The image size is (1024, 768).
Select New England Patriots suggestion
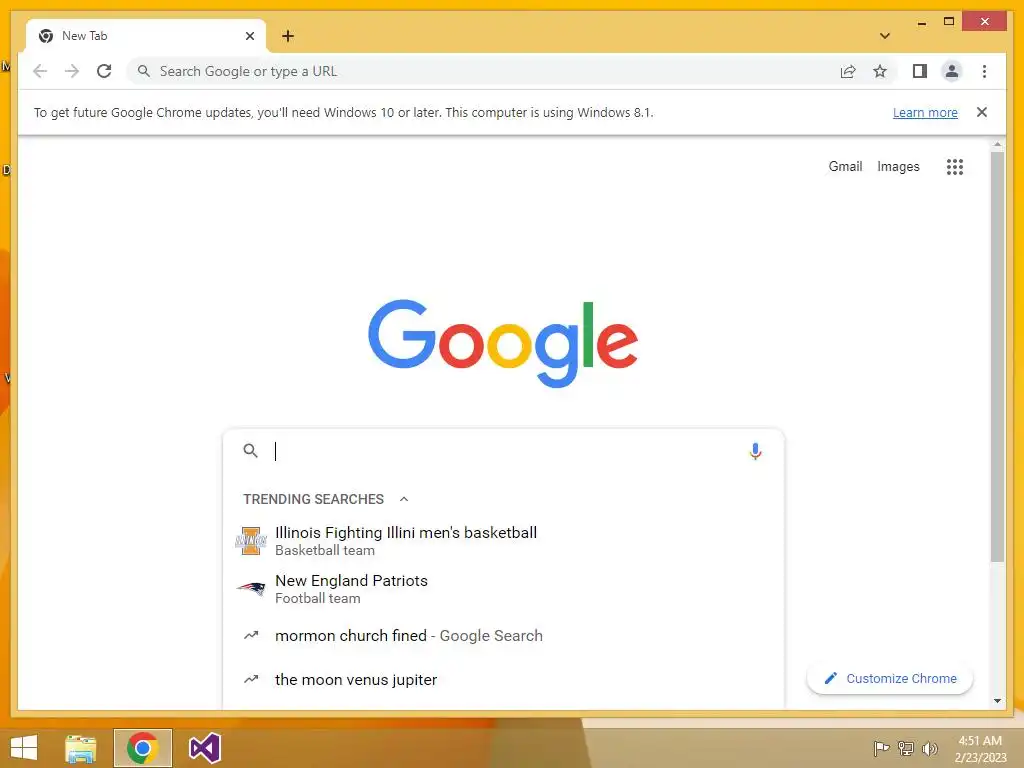tap(503, 589)
